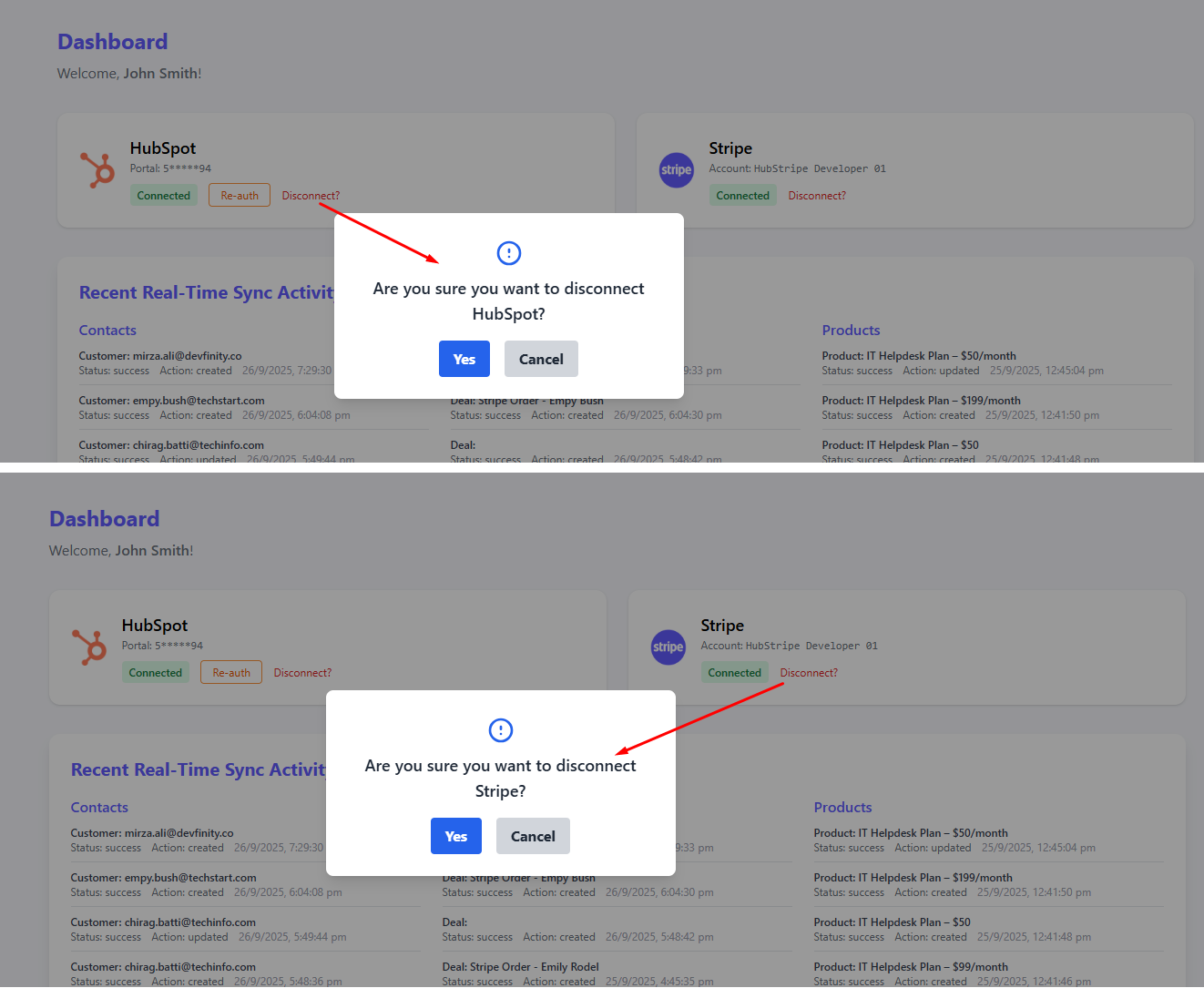
Task: Click the Products heading behind the Stripe dialog
Action: coord(843,808)
